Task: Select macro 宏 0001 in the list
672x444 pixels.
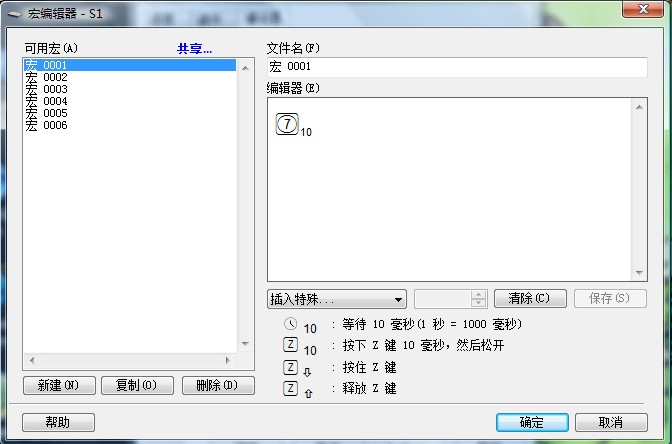Action: pyautogui.click(x=129, y=65)
